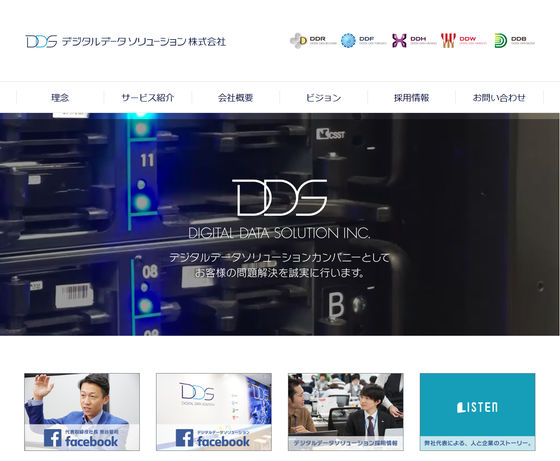The image size is (560, 461).
Task: Open the CEO facebook banner with man waving
Action: coord(82,412)
